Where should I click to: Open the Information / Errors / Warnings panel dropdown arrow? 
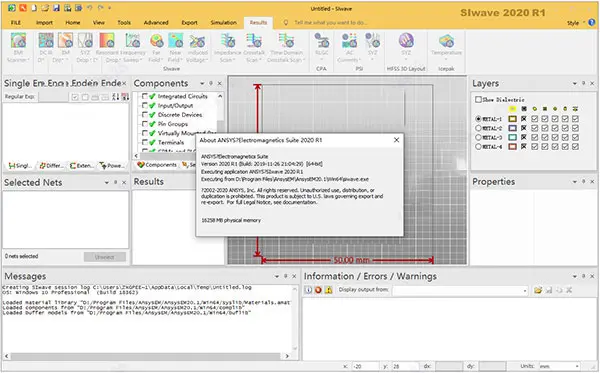tap(574, 276)
